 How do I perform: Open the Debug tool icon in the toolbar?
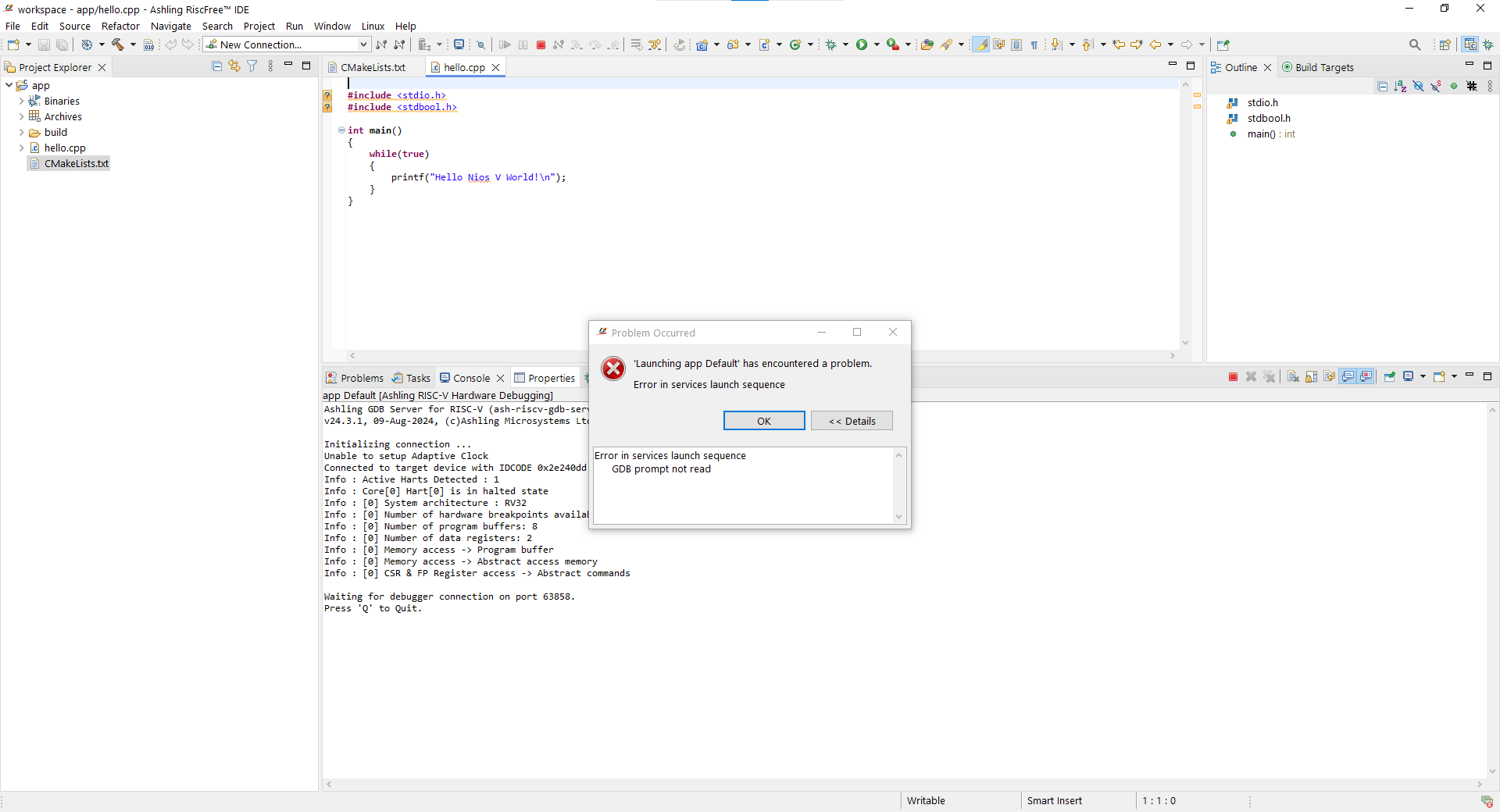[x=832, y=45]
